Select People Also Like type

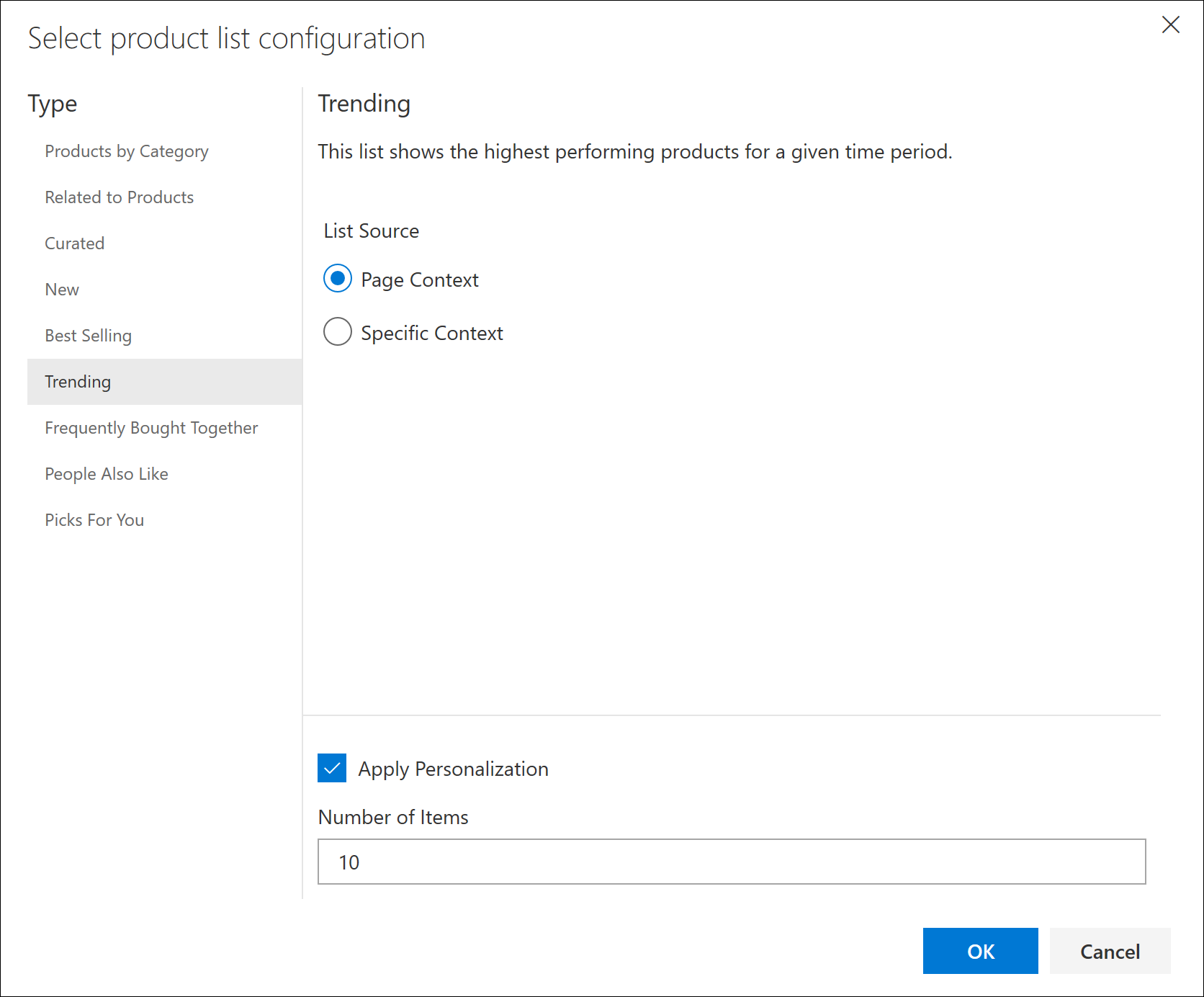pos(107,474)
